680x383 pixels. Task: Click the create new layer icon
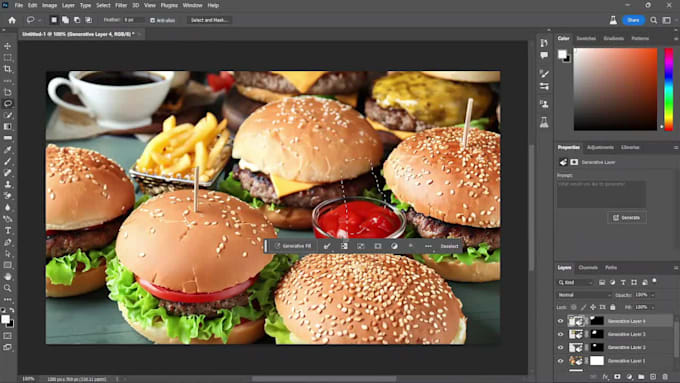click(653, 376)
